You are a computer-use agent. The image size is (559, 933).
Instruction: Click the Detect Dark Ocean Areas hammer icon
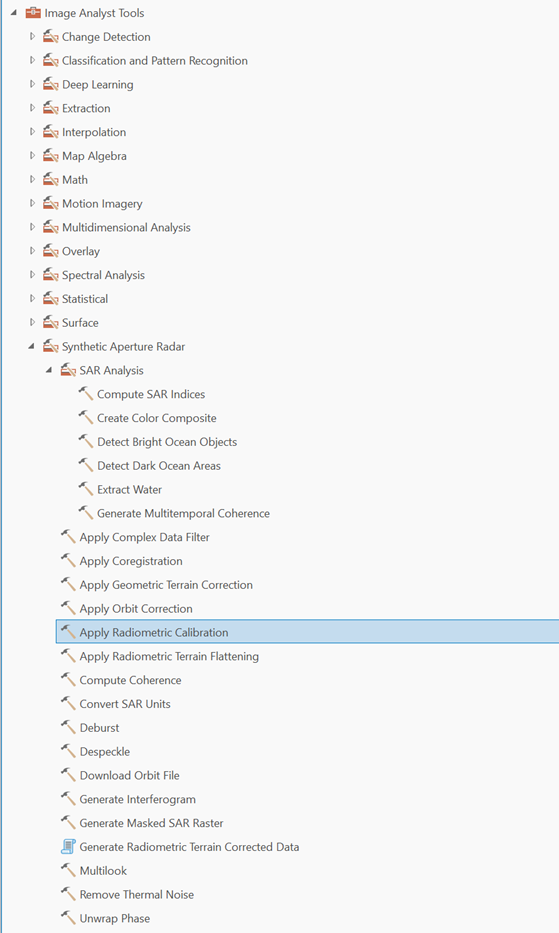[86, 465]
